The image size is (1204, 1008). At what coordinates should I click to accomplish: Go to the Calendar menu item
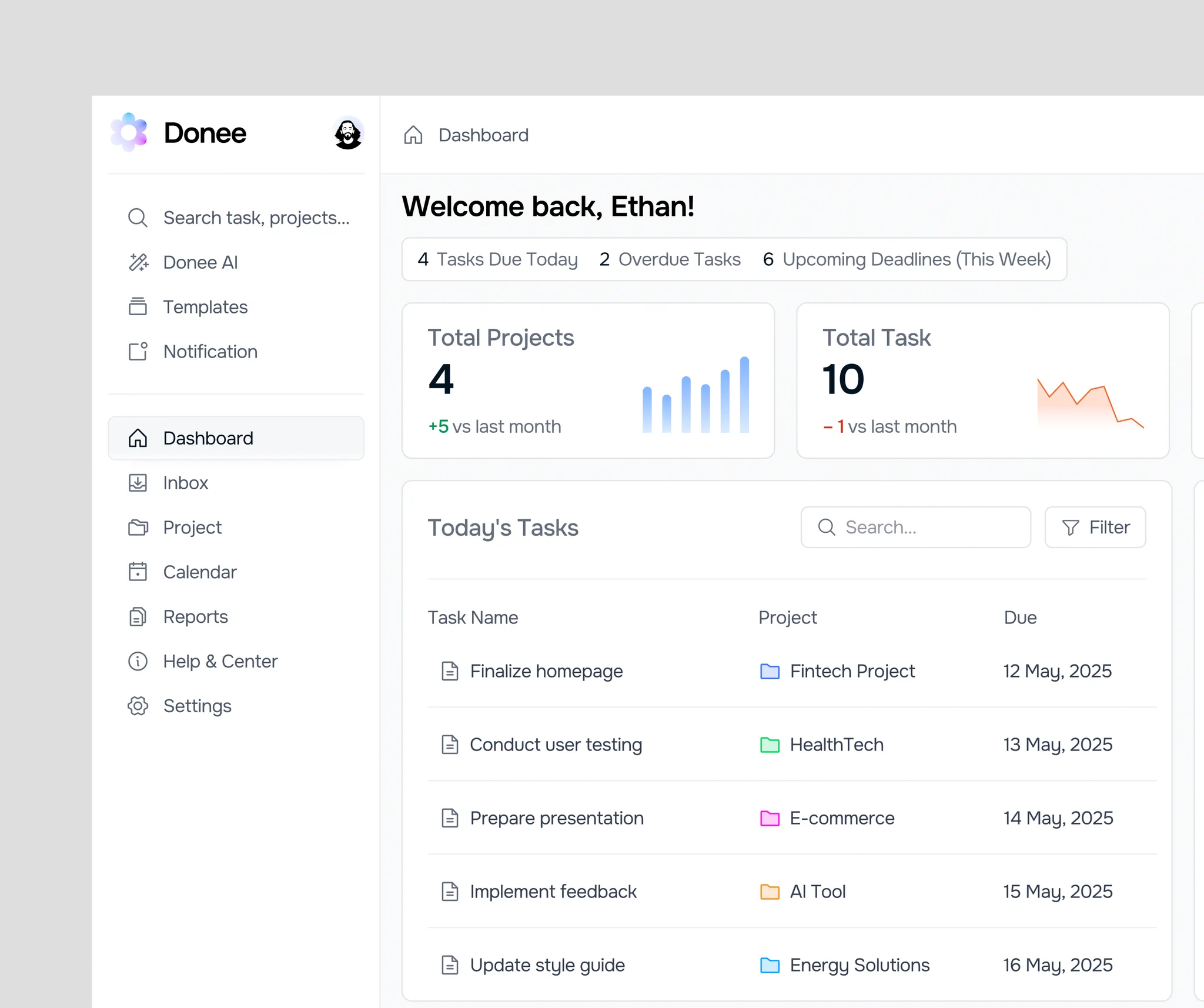(236, 572)
